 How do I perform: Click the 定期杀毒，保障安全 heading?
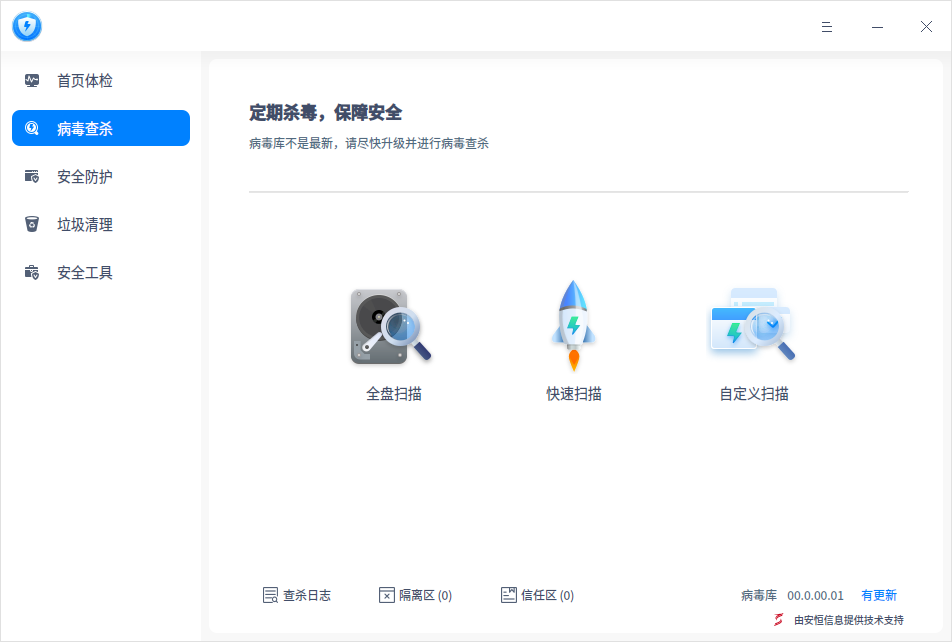pyautogui.click(x=325, y=112)
